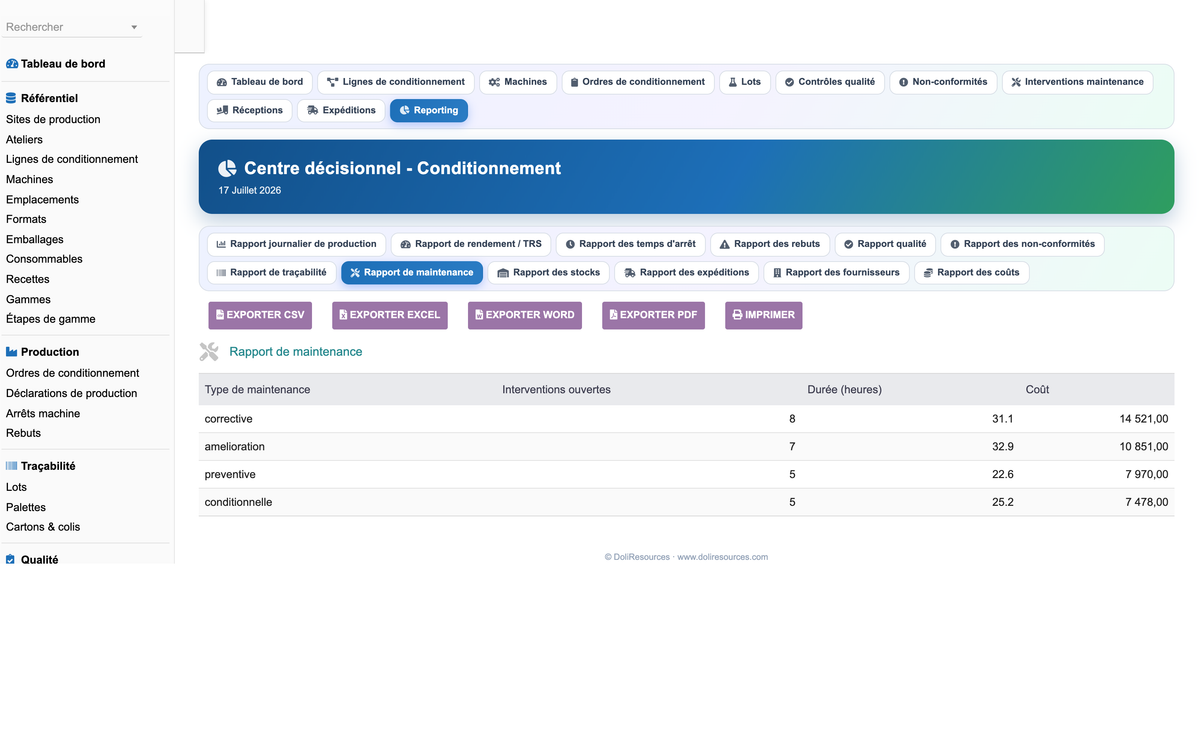Open Ateliers in the sidebar
This screenshot has height=743, width=1200.
pyautogui.click(x=24, y=139)
